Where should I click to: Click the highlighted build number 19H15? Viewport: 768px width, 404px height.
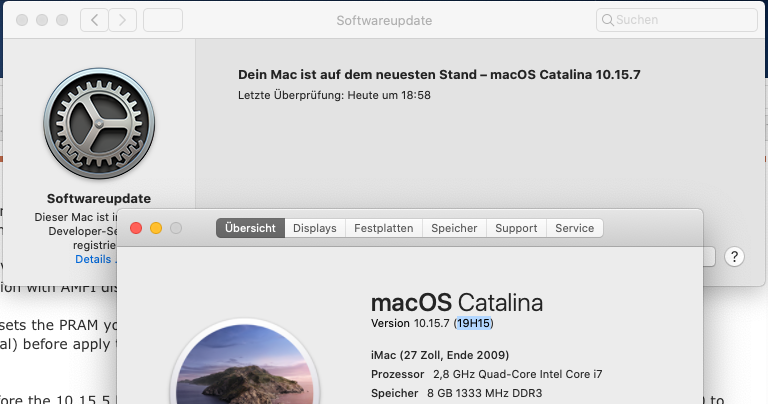[x=474, y=323]
